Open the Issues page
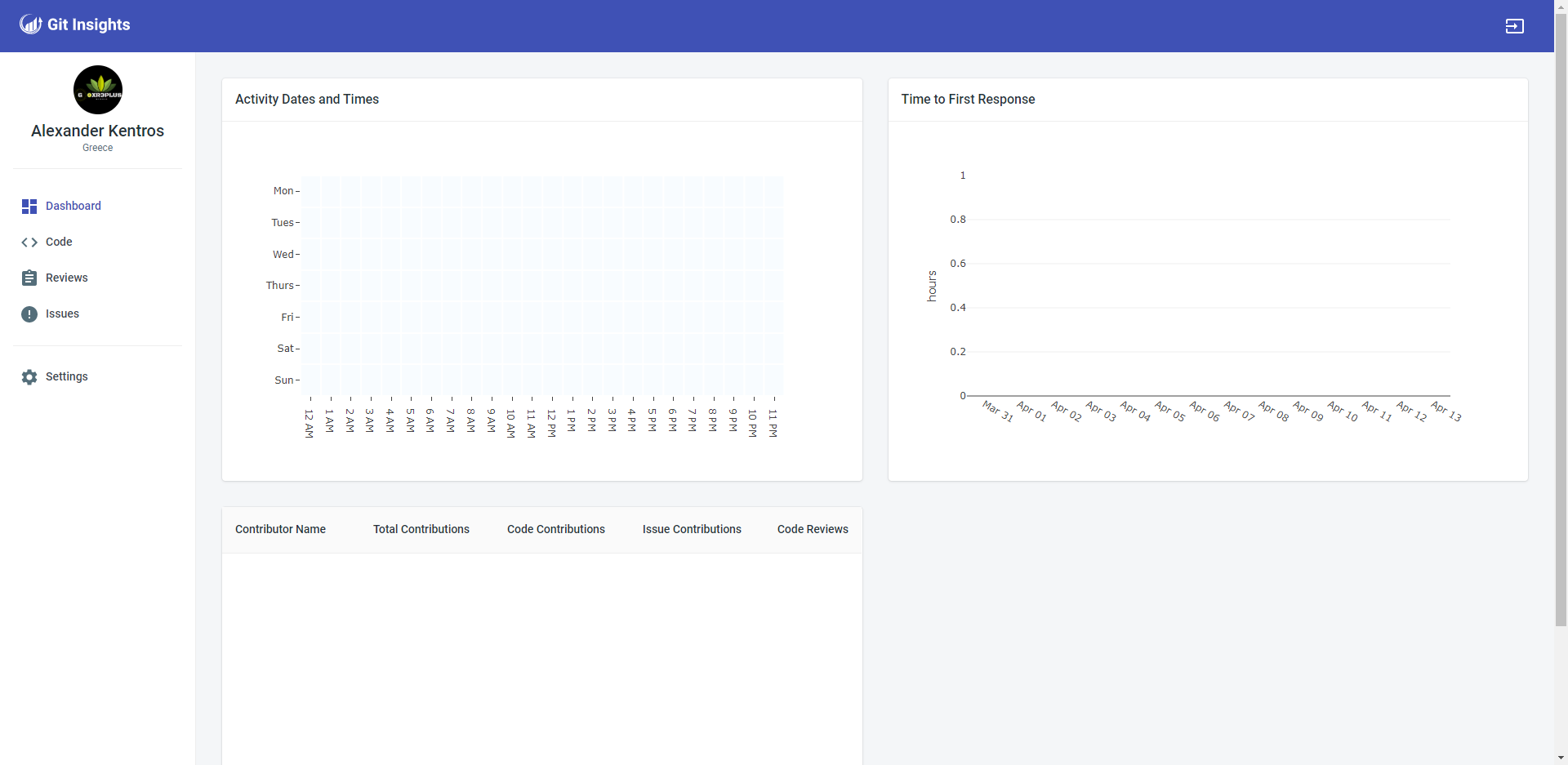This screenshot has height=765, width=1568. [x=98, y=314]
